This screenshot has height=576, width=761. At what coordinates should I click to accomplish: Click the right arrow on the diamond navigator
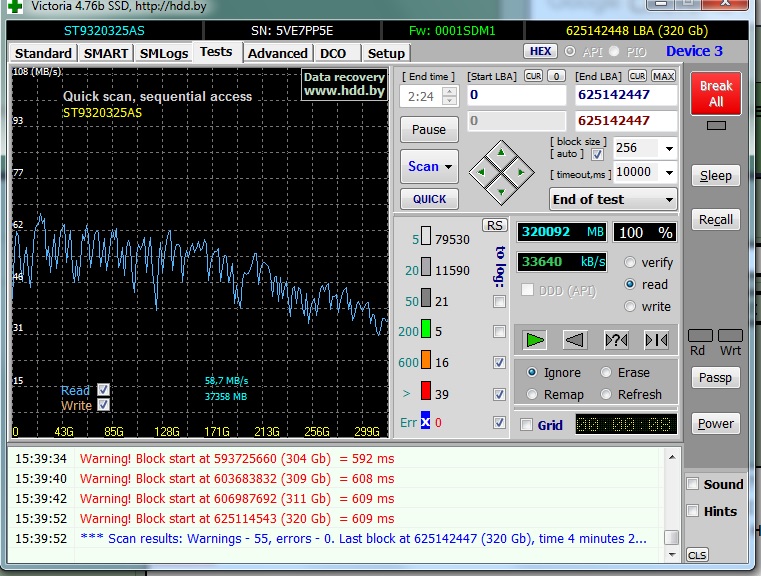pos(521,172)
